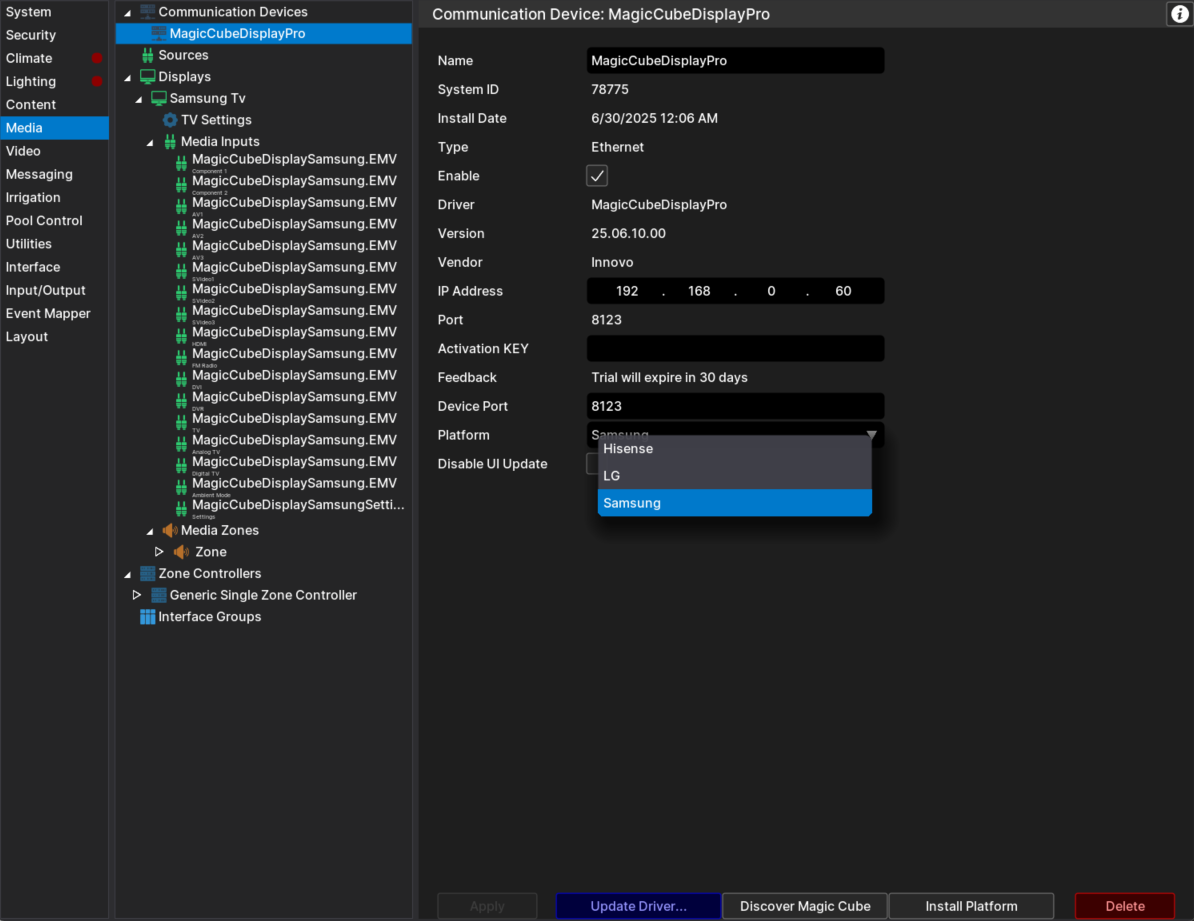
Task: Click the Install Platform button
Action: (x=971, y=906)
